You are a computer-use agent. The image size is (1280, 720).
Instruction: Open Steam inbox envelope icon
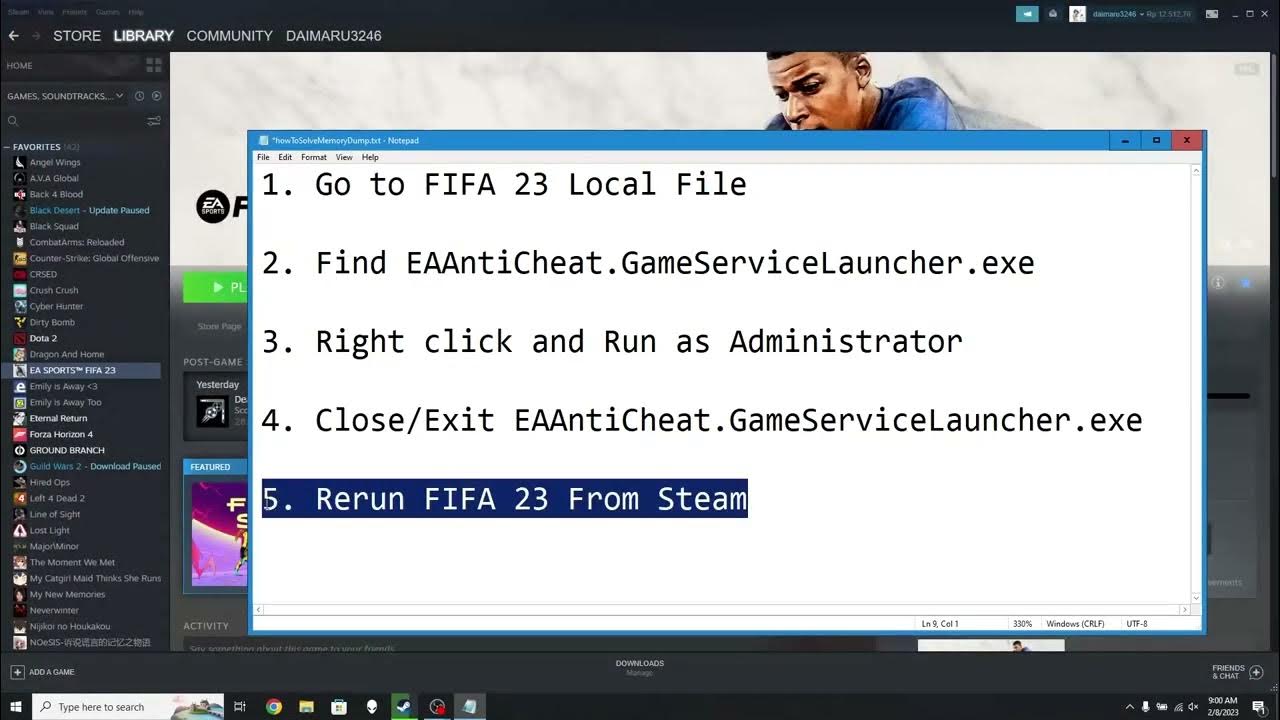[x=1053, y=14]
